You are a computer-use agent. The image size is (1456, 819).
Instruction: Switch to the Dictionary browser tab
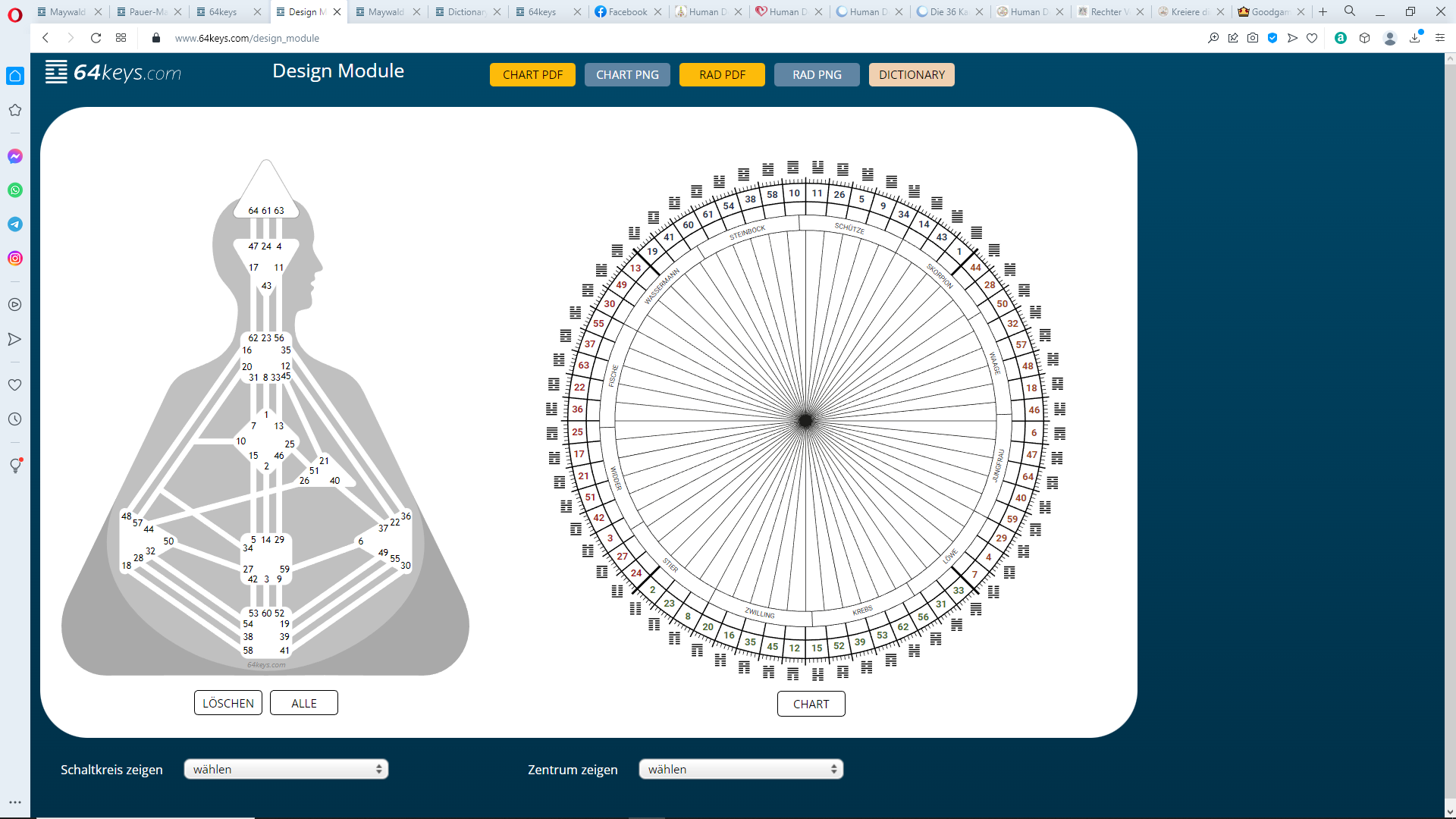coord(465,11)
